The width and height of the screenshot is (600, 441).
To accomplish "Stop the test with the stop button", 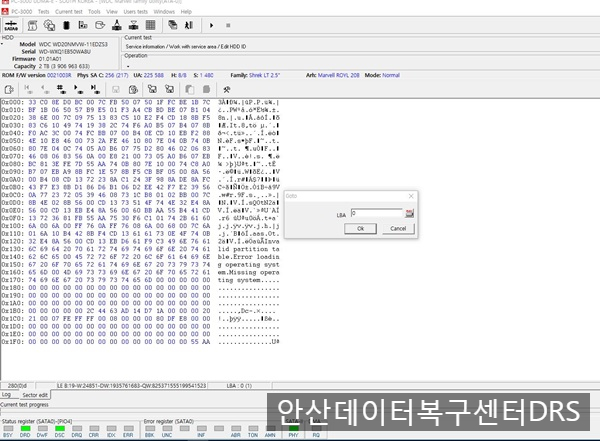I will coord(228,25).
